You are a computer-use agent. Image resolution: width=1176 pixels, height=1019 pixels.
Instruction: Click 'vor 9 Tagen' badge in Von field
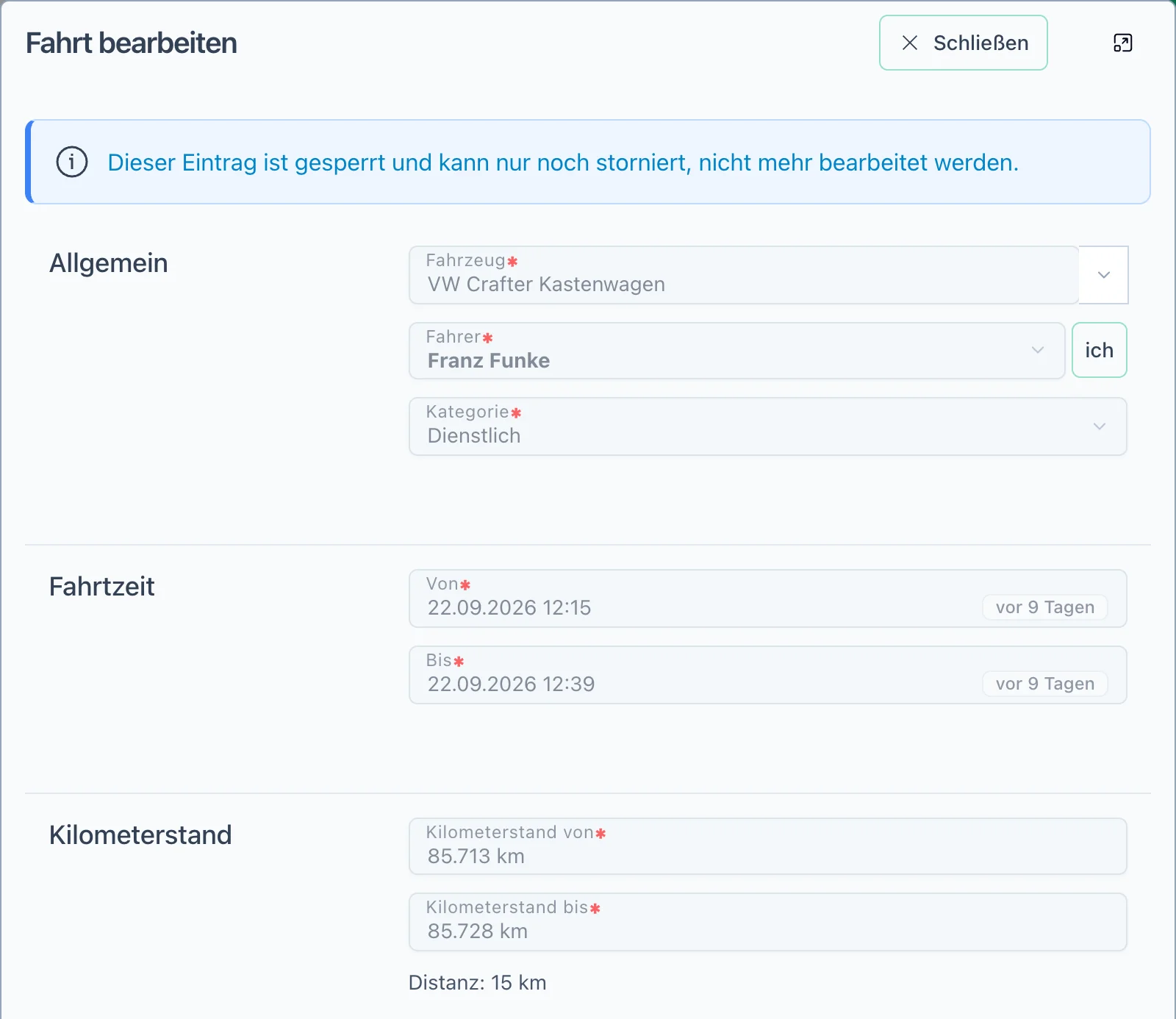coord(1045,607)
